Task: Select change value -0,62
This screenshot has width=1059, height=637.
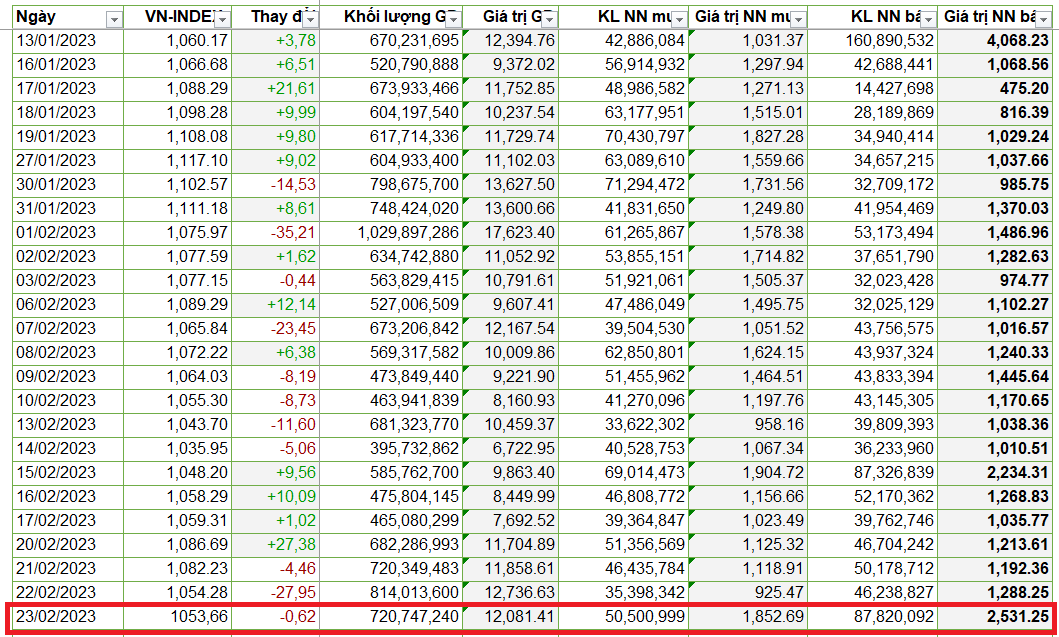Action: pyautogui.click(x=276, y=616)
